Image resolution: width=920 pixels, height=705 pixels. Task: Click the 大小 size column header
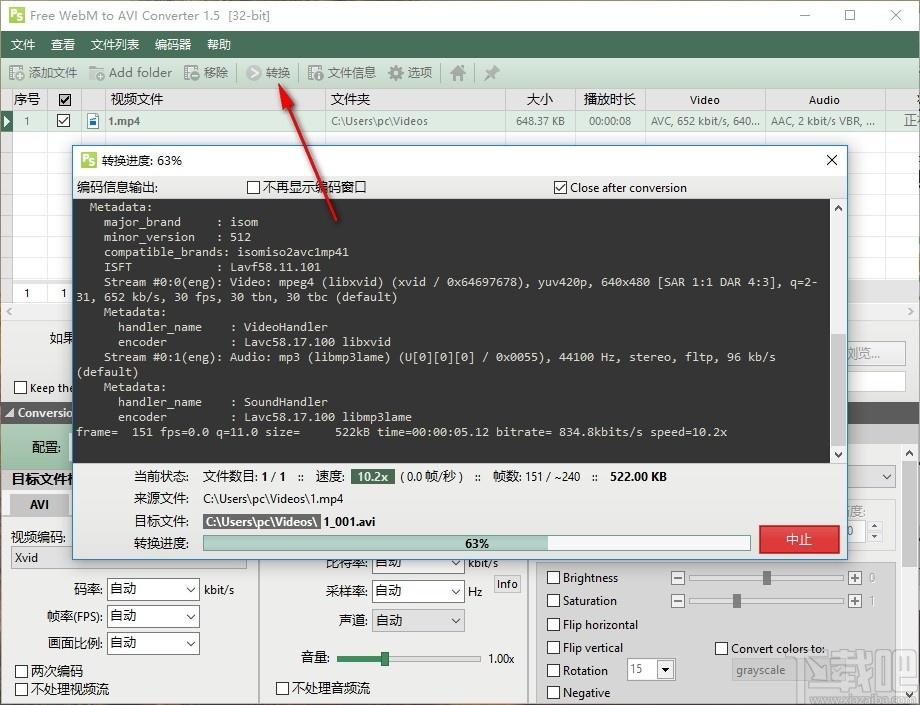[540, 100]
